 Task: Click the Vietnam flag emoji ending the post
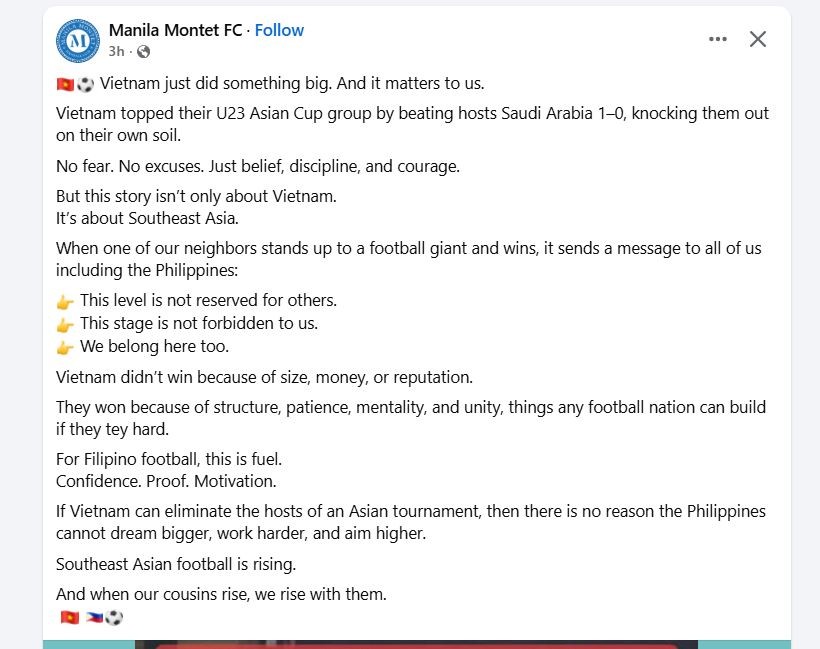[69, 618]
